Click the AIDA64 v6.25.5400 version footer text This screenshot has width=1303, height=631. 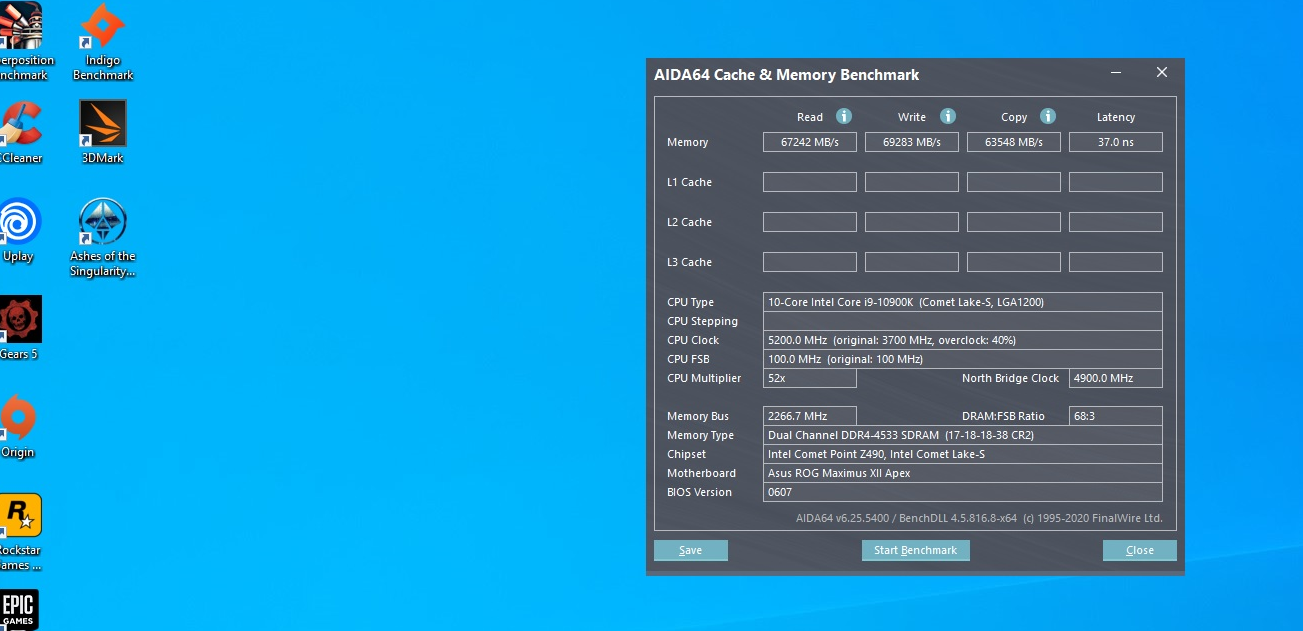pos(979,518)
